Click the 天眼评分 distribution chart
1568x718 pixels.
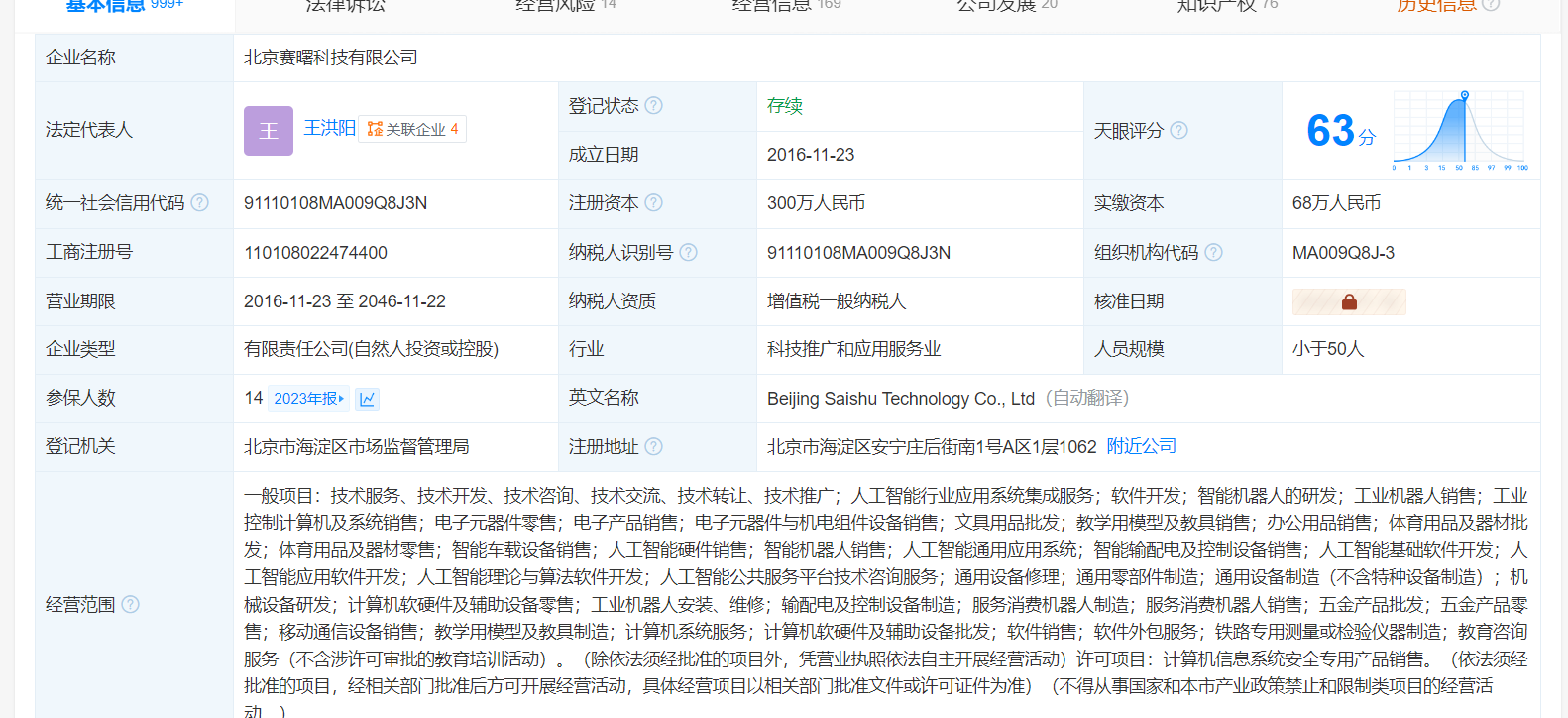(x=1460, y=130)
